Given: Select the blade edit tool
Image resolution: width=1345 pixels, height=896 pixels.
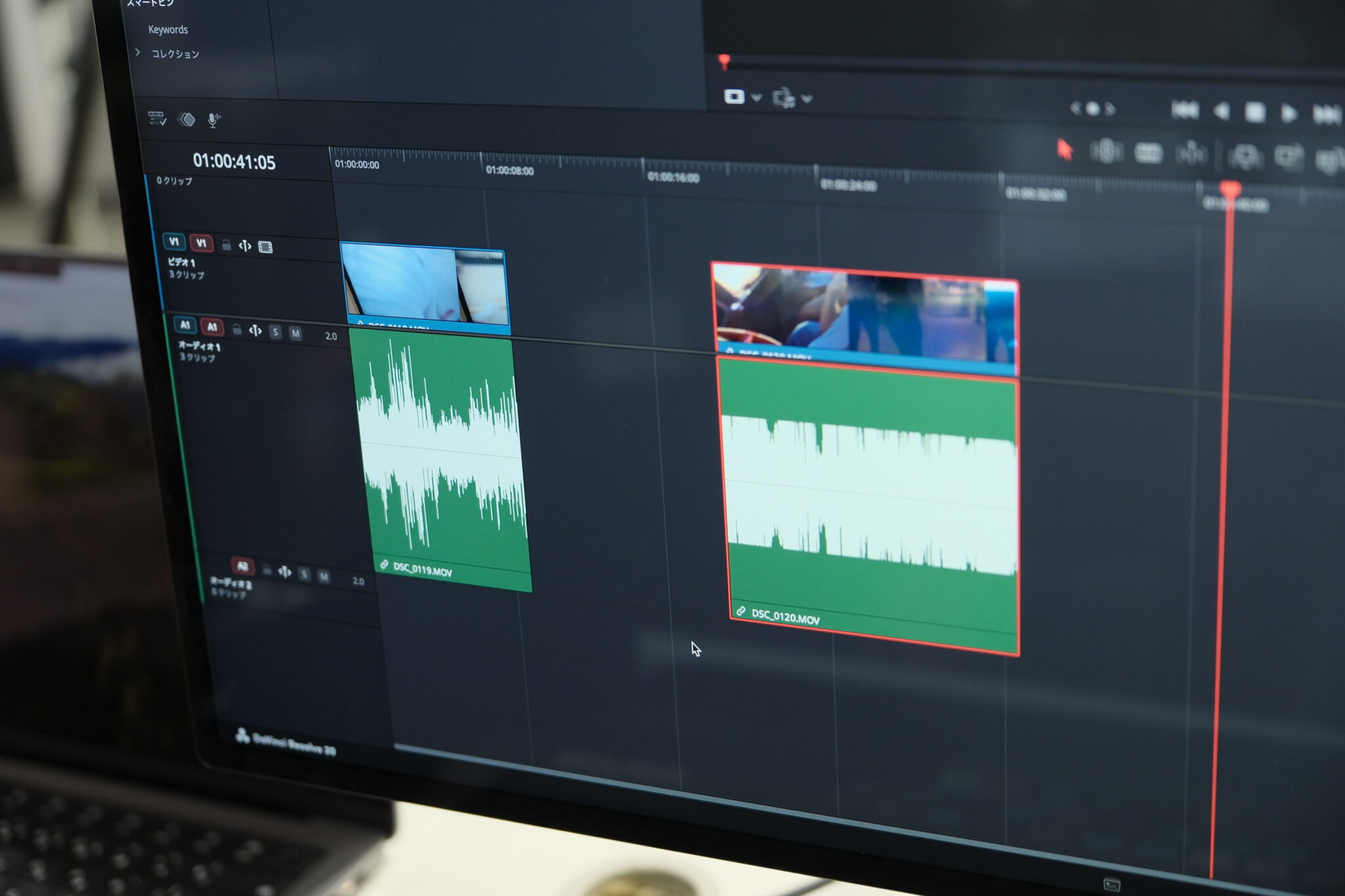Looking at the screenshot, I should 1191,154.
